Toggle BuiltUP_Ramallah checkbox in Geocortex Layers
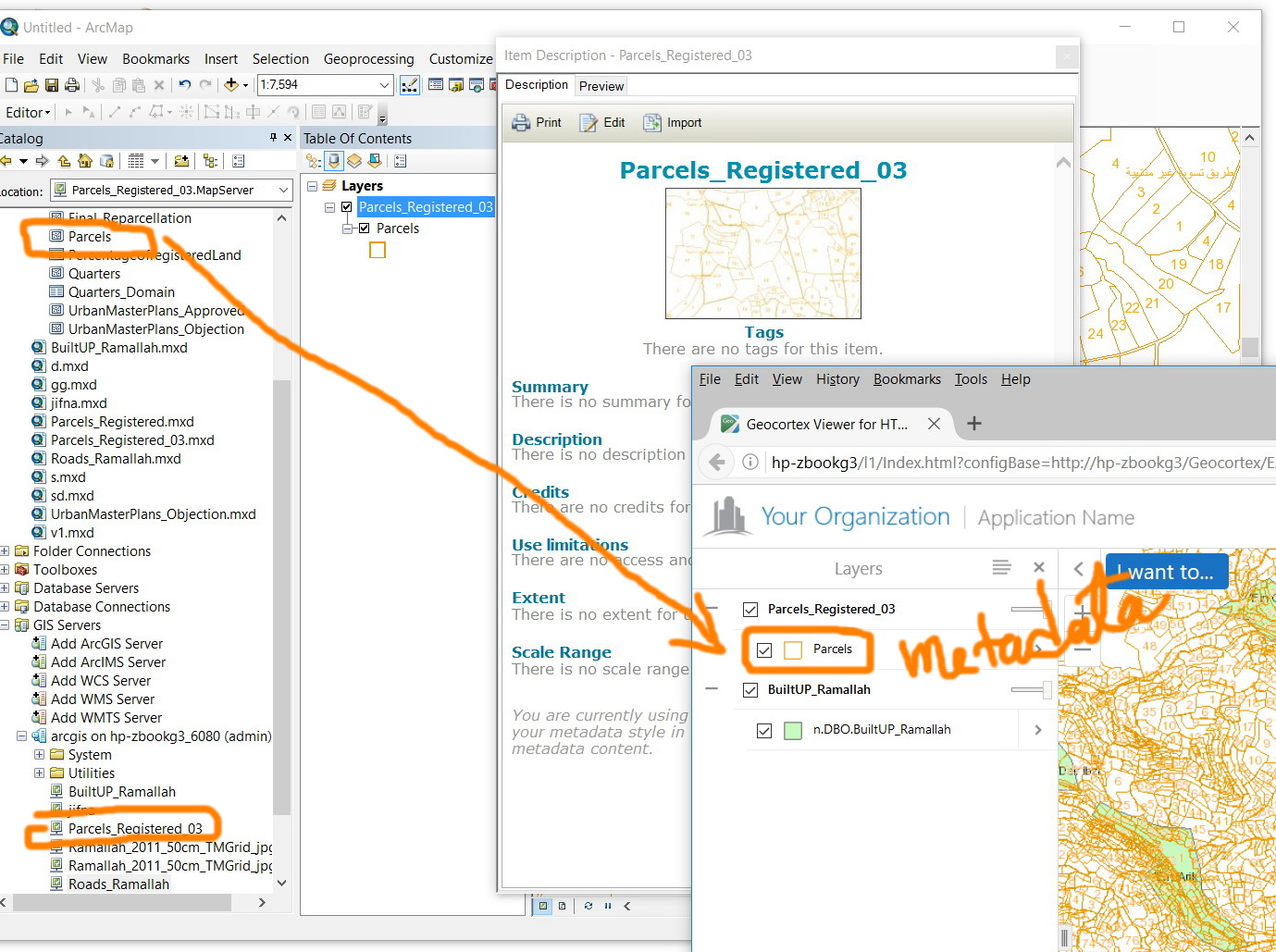 click(x=750, y=690)
